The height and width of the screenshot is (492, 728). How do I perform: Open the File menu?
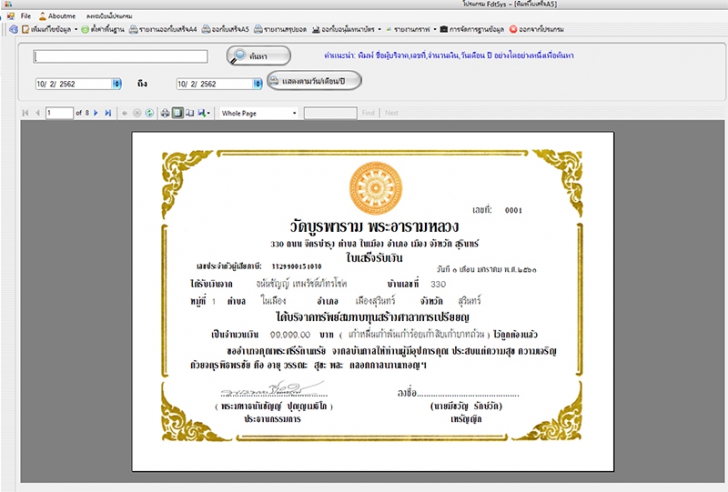coord(26,16)
